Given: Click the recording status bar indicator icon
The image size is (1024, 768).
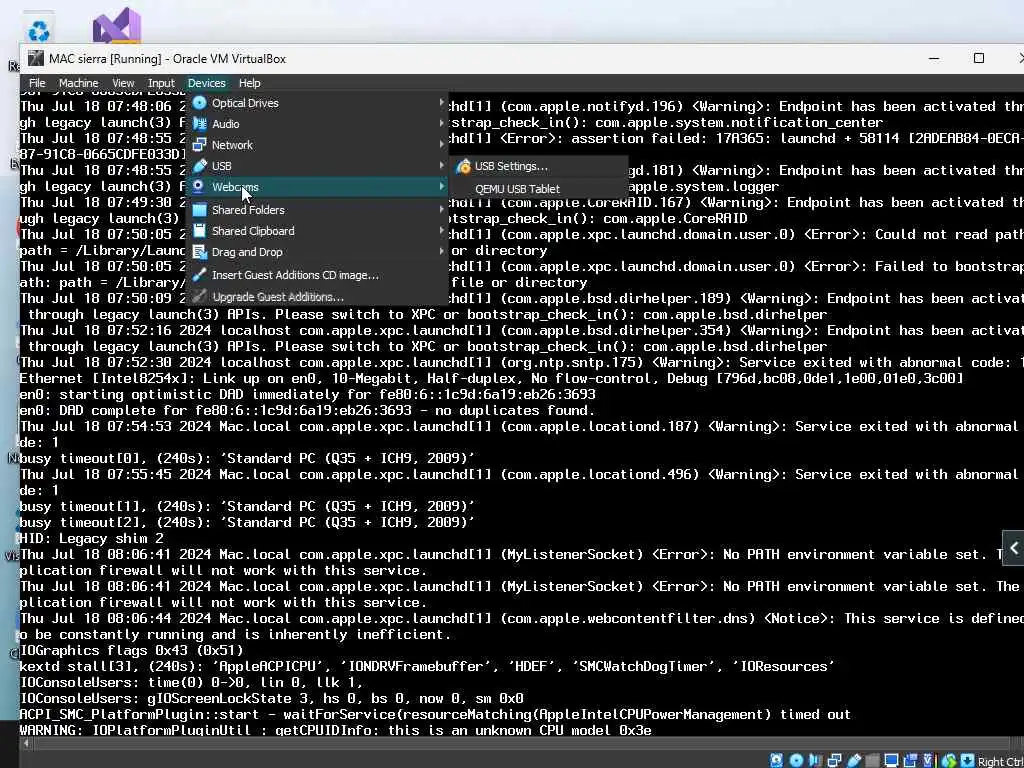Looking at the screenshot, I should click(910, 760).
